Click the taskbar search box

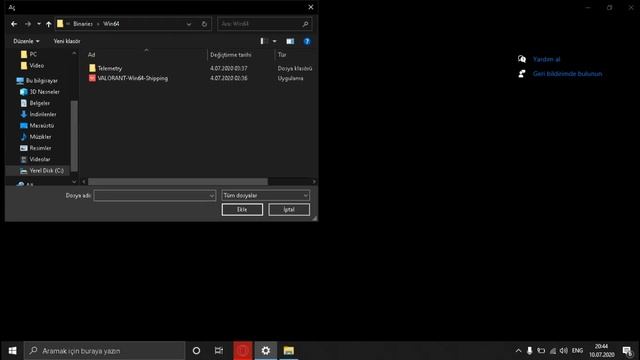click(104, 351)
